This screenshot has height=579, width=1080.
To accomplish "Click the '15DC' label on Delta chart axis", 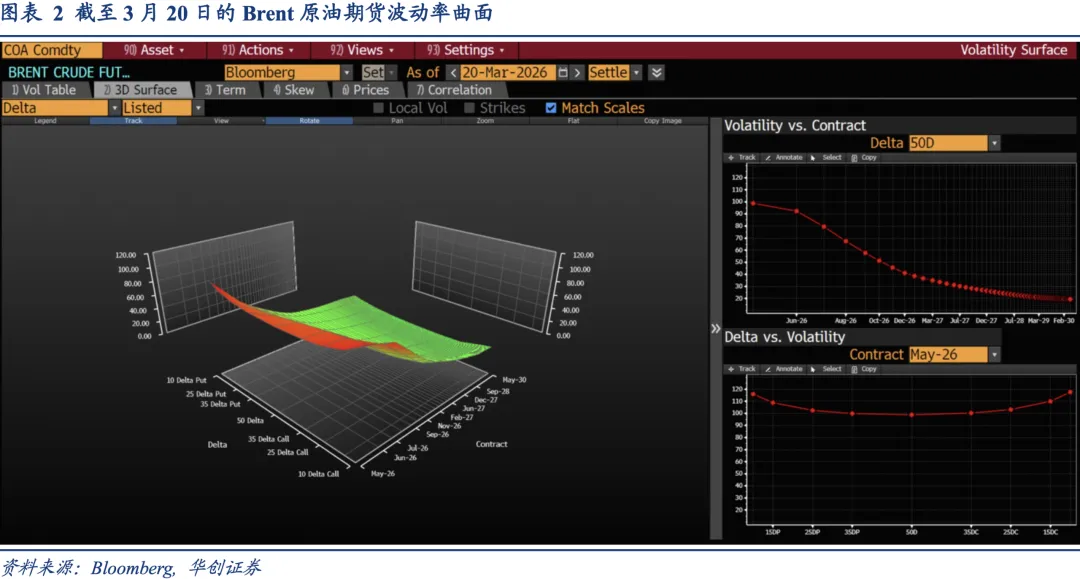I will [1050, 532].
